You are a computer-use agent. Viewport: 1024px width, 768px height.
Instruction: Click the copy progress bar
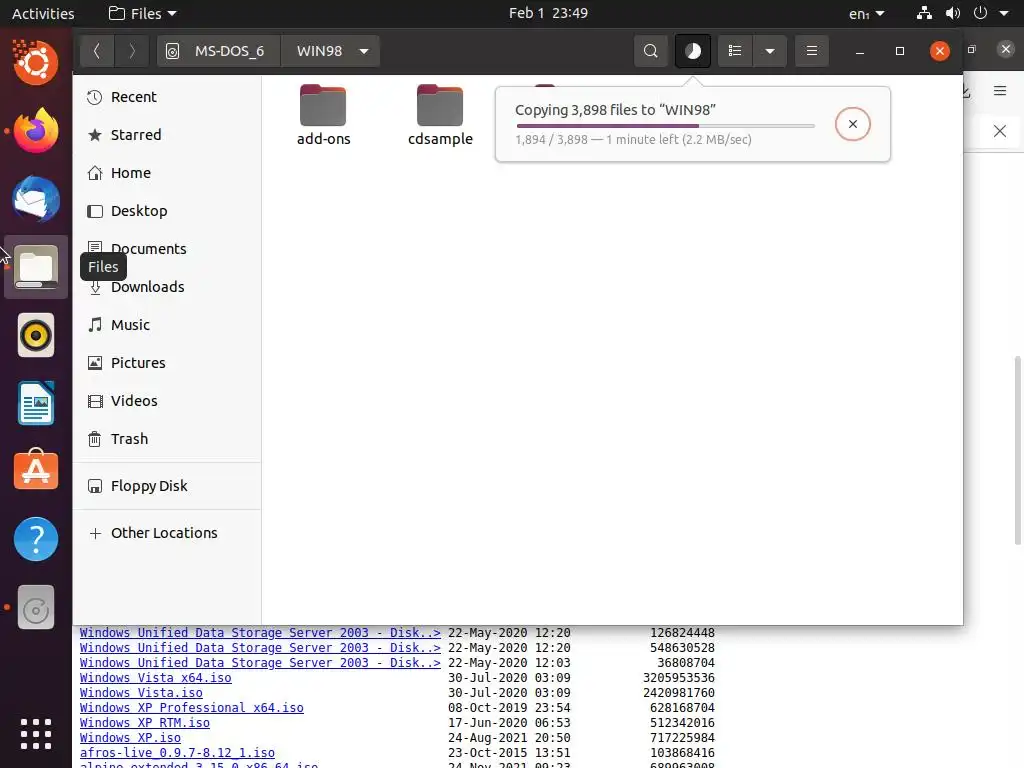click(x=665, y=125)
